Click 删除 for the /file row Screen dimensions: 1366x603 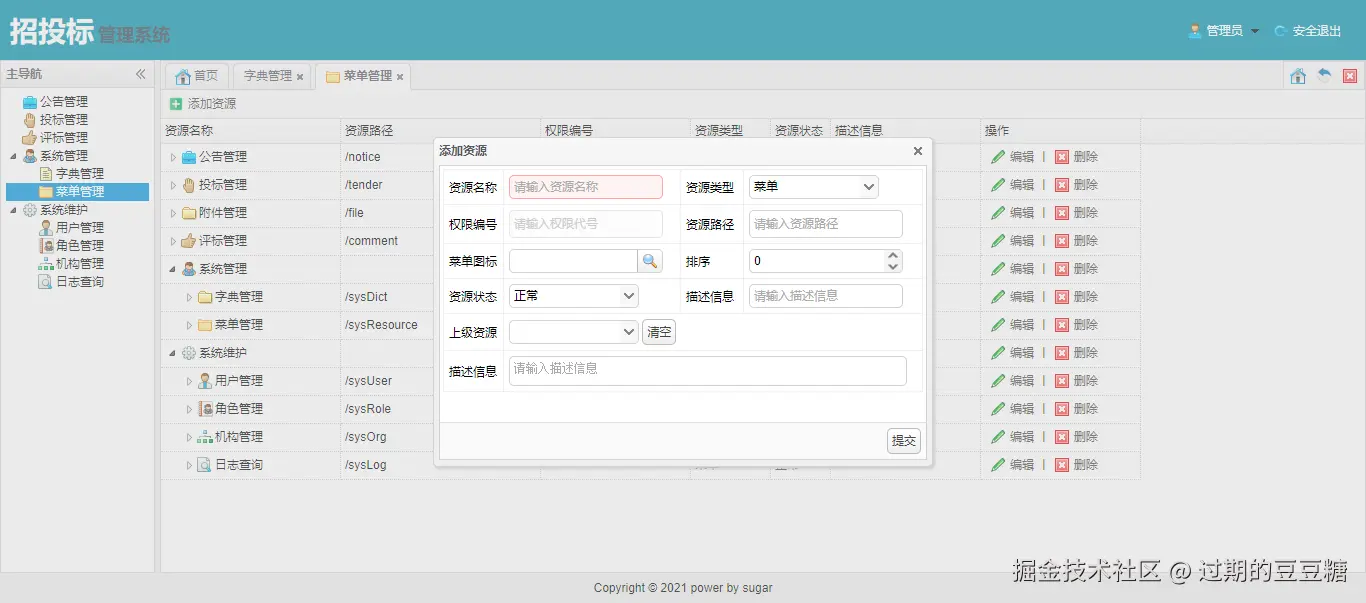tap(1077, 213)
